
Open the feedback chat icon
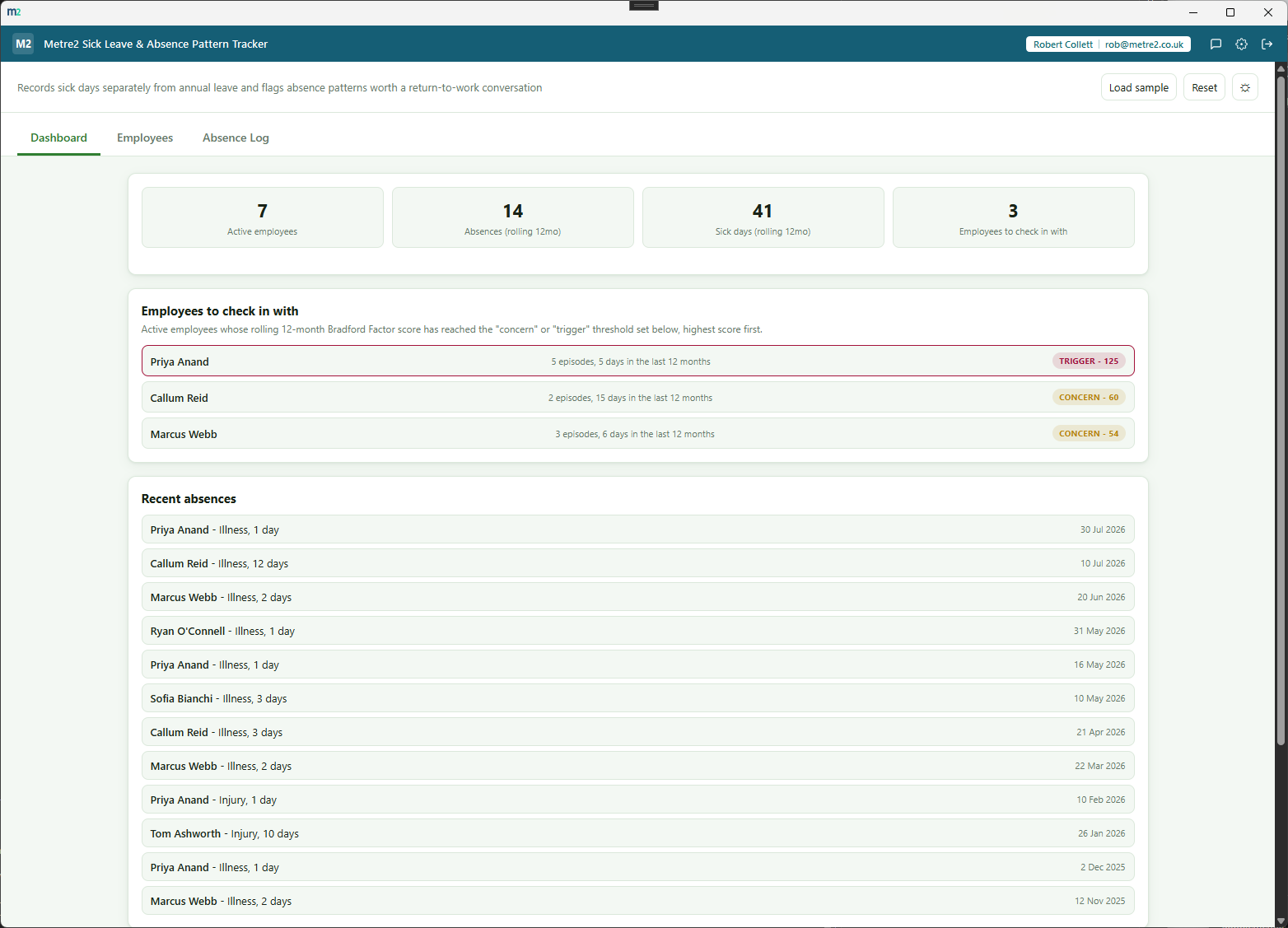tap(1216, 44)
